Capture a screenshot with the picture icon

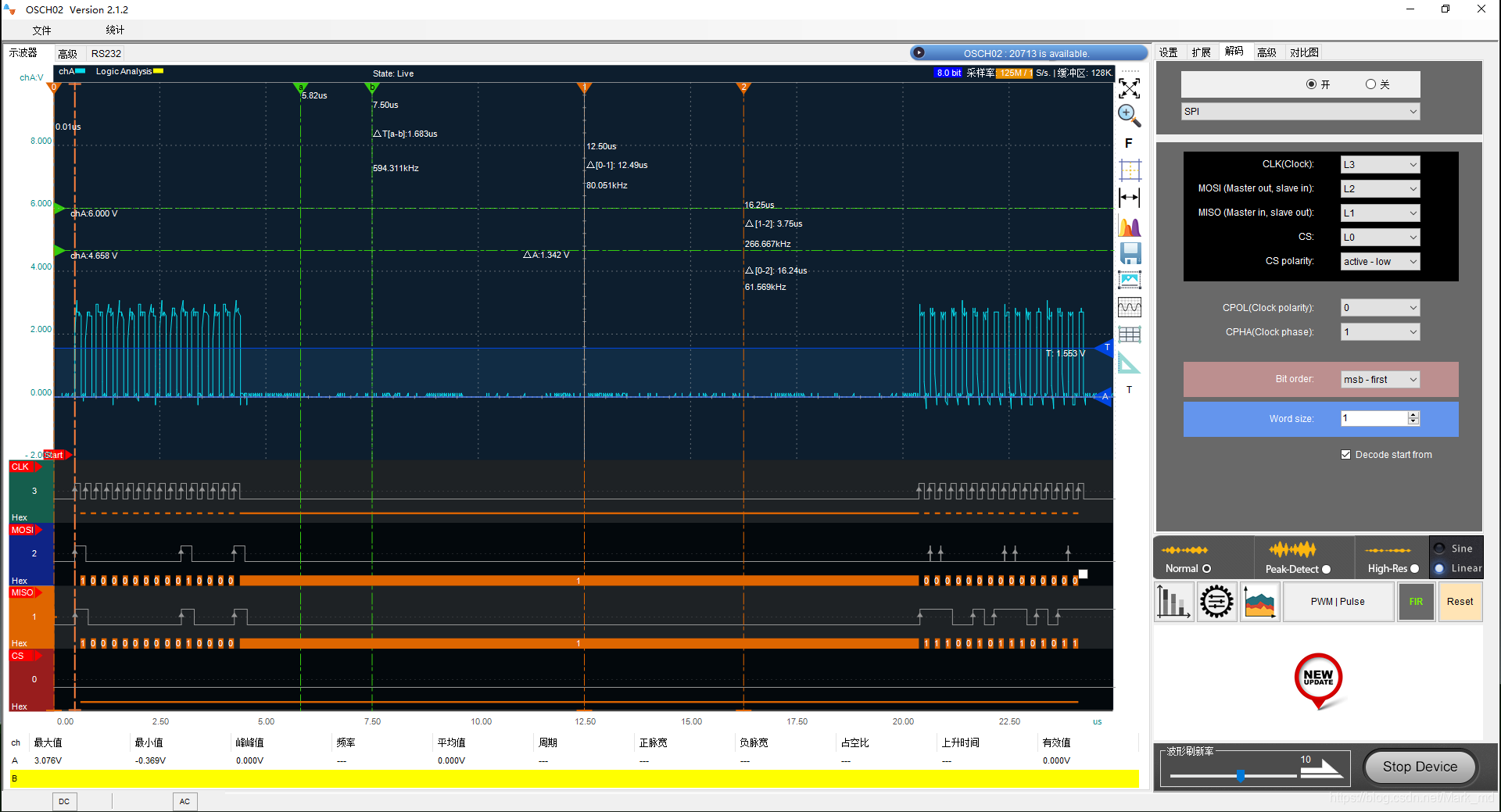(1130, 280)
